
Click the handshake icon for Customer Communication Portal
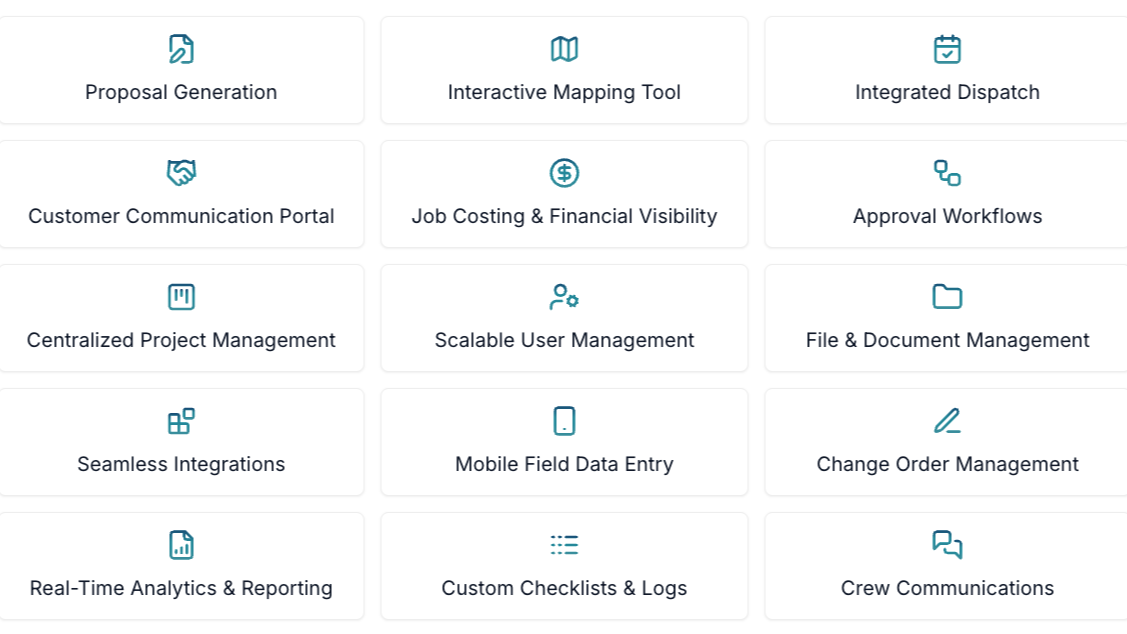[181, 173]
